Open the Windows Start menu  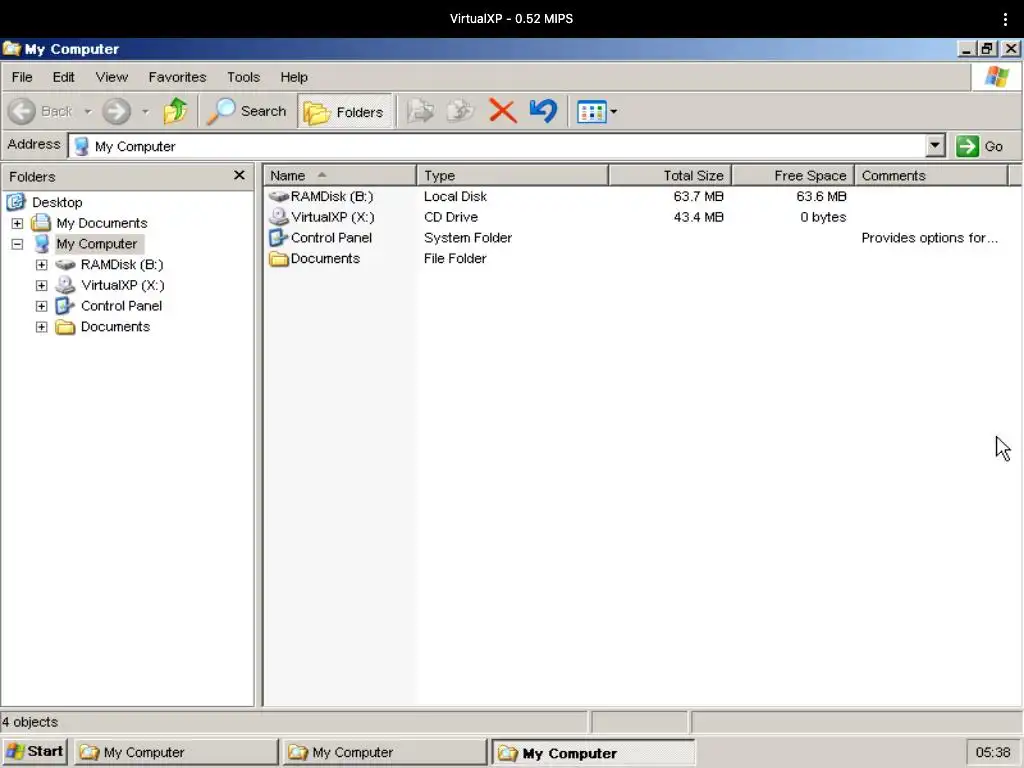[35, 752]
